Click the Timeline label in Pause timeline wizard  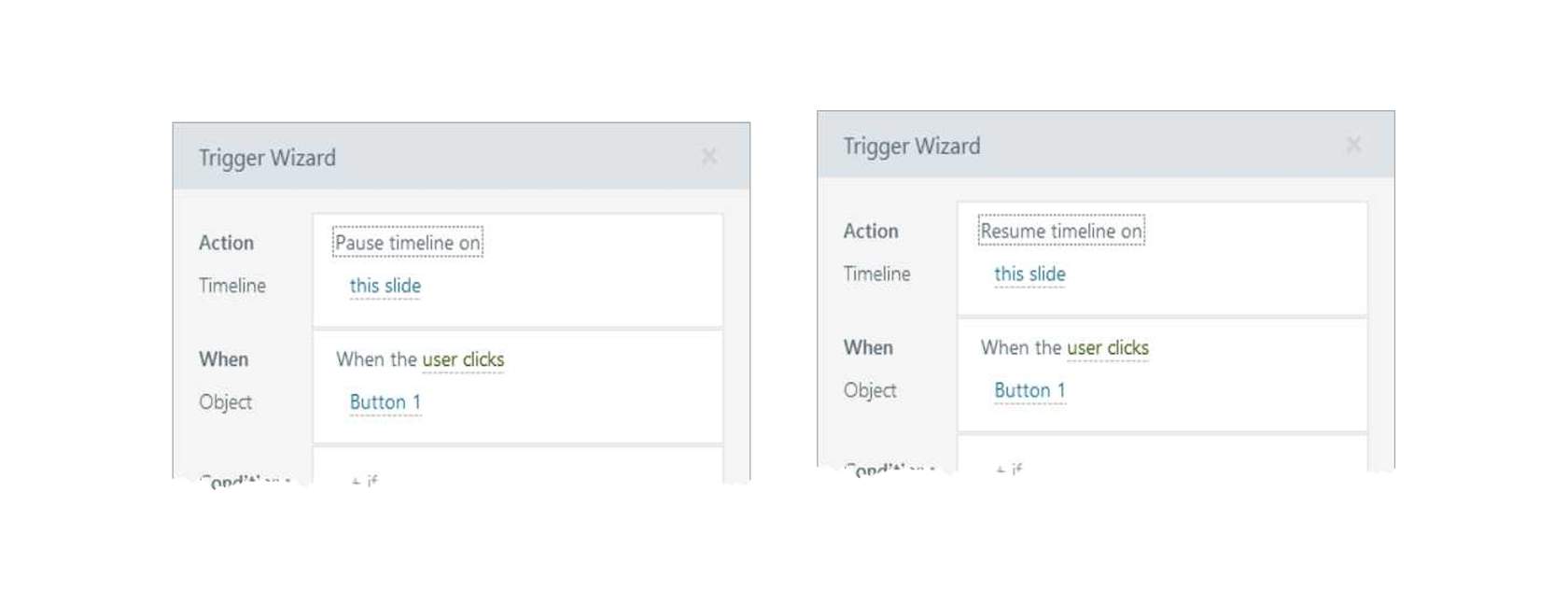232,286
